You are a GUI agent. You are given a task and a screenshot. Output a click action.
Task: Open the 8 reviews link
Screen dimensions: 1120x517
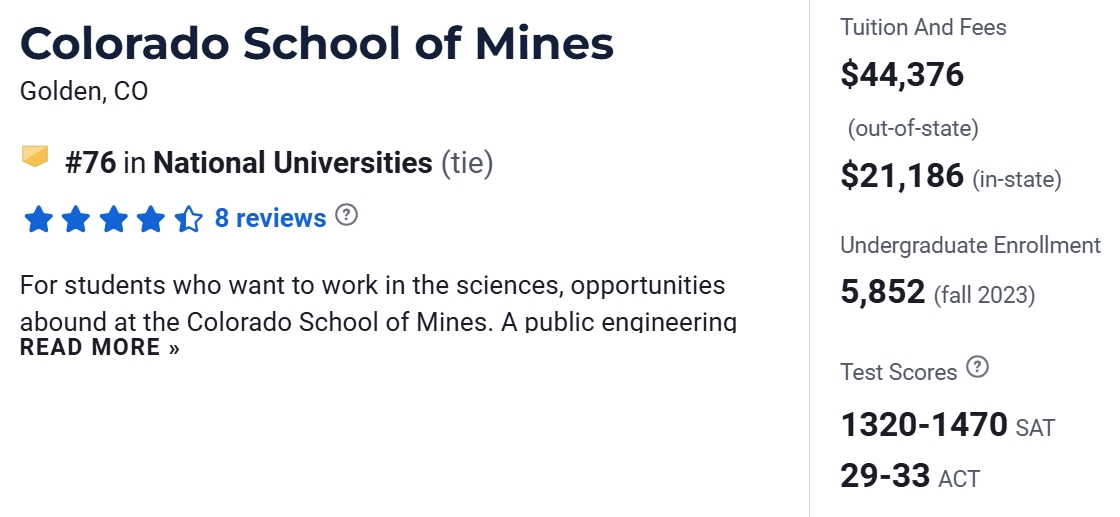pos(270,218)
